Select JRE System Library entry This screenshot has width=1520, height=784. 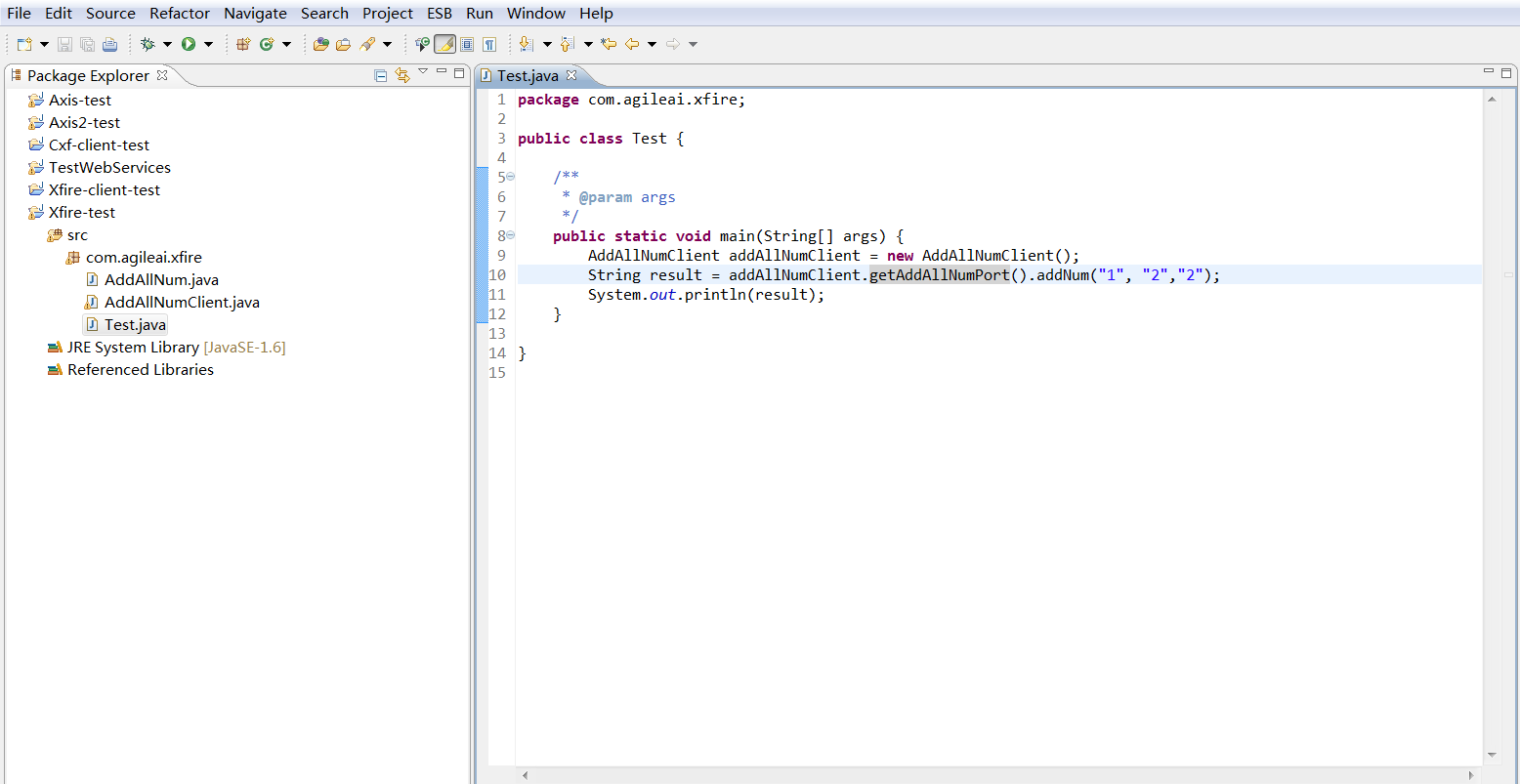tap(176, 347)
